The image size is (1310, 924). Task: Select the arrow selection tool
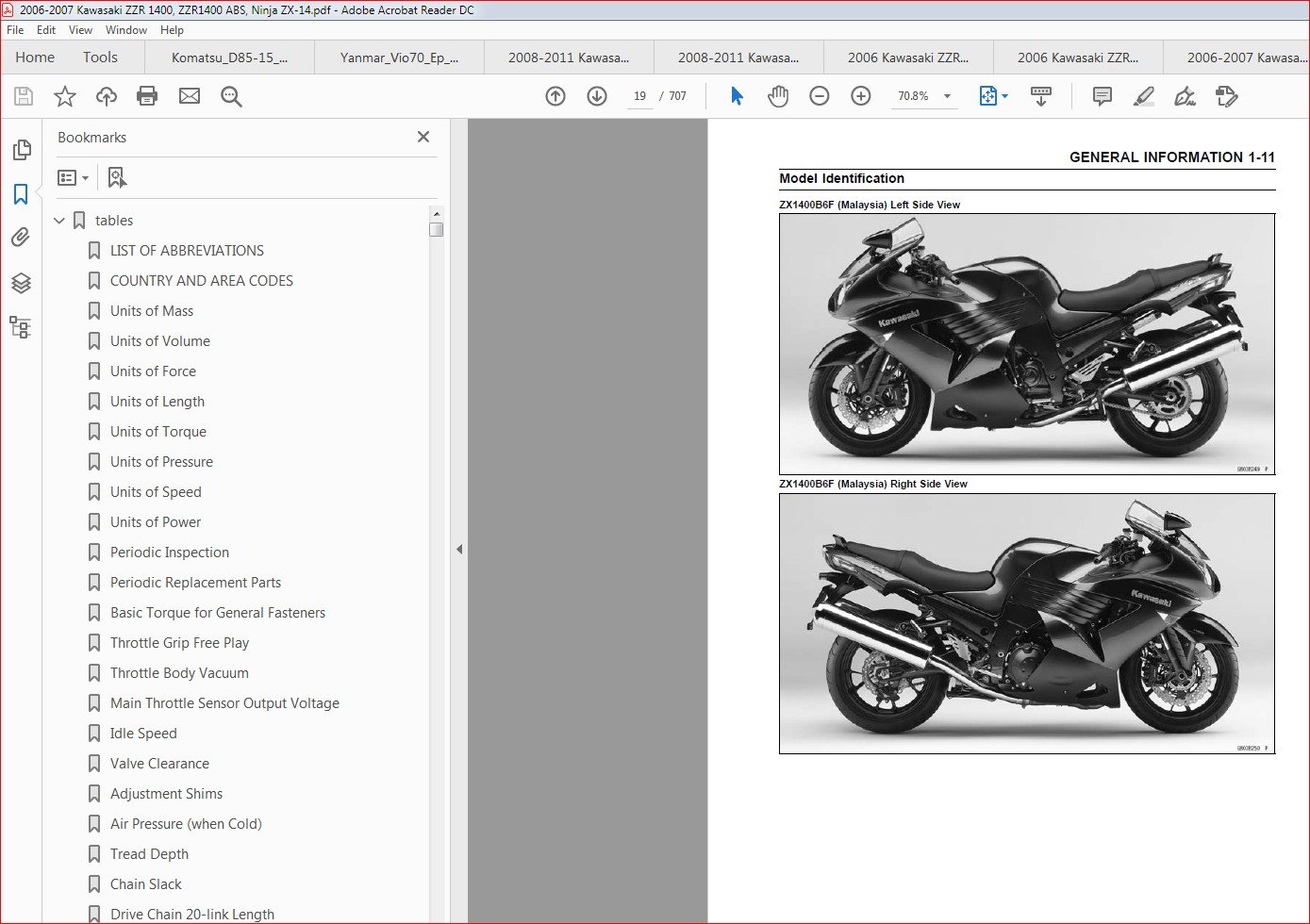click(x=737, y=96)
